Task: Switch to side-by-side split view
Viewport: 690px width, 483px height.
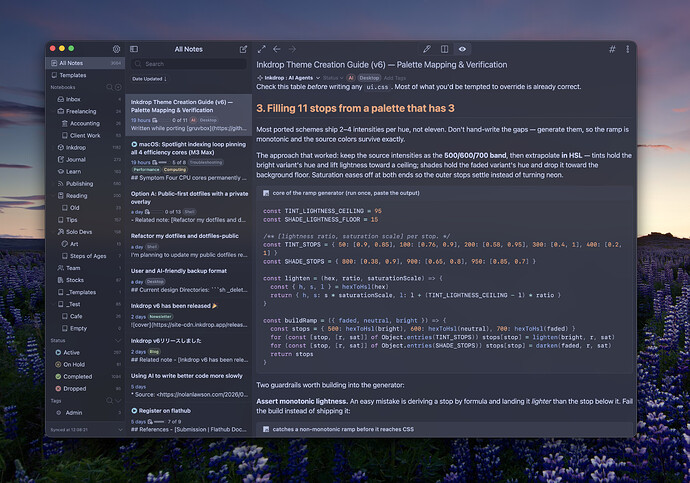Action: point(444,49)
